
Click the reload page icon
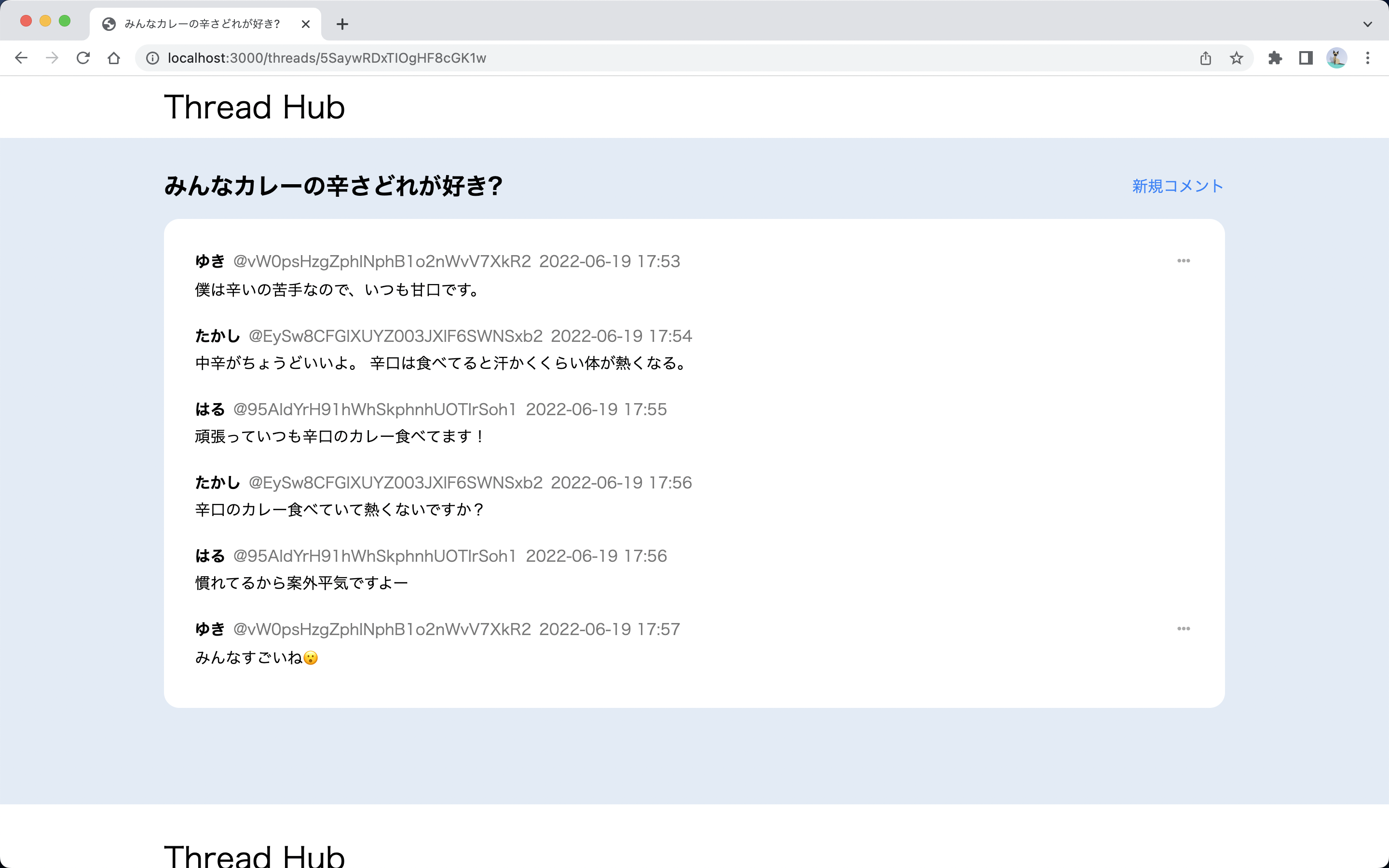coord(83,57)
